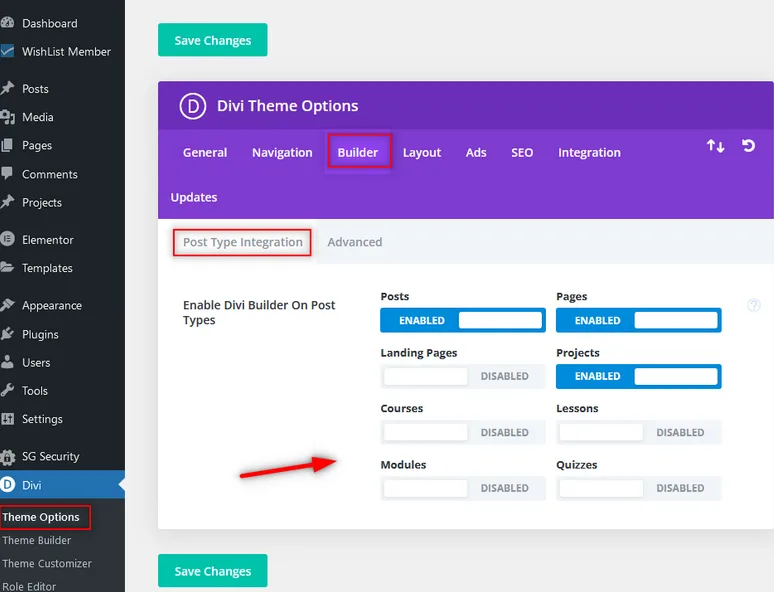Viewport: 774px width, 592px height.
Task: Click the reset to defaults icon
Action: [748, 146]
